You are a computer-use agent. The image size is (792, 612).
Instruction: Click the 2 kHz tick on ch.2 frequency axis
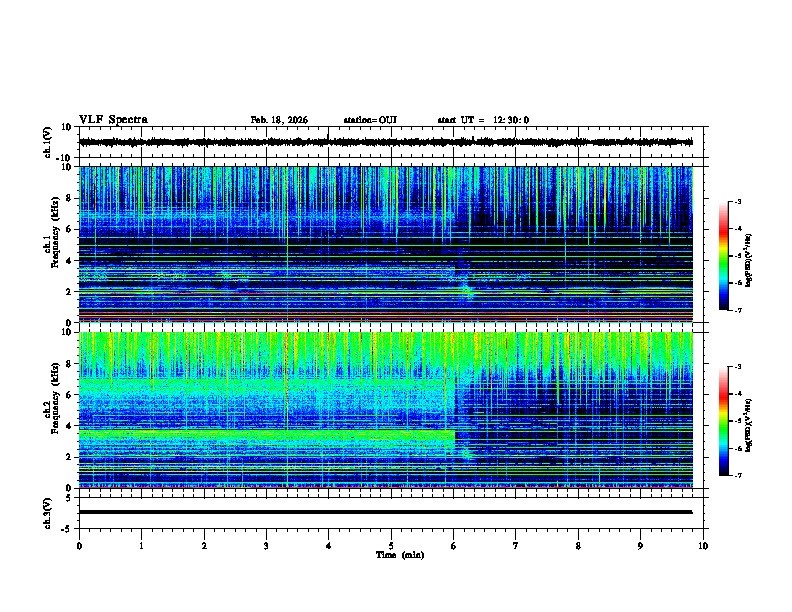pyautogui.click(x=69, y=457)
